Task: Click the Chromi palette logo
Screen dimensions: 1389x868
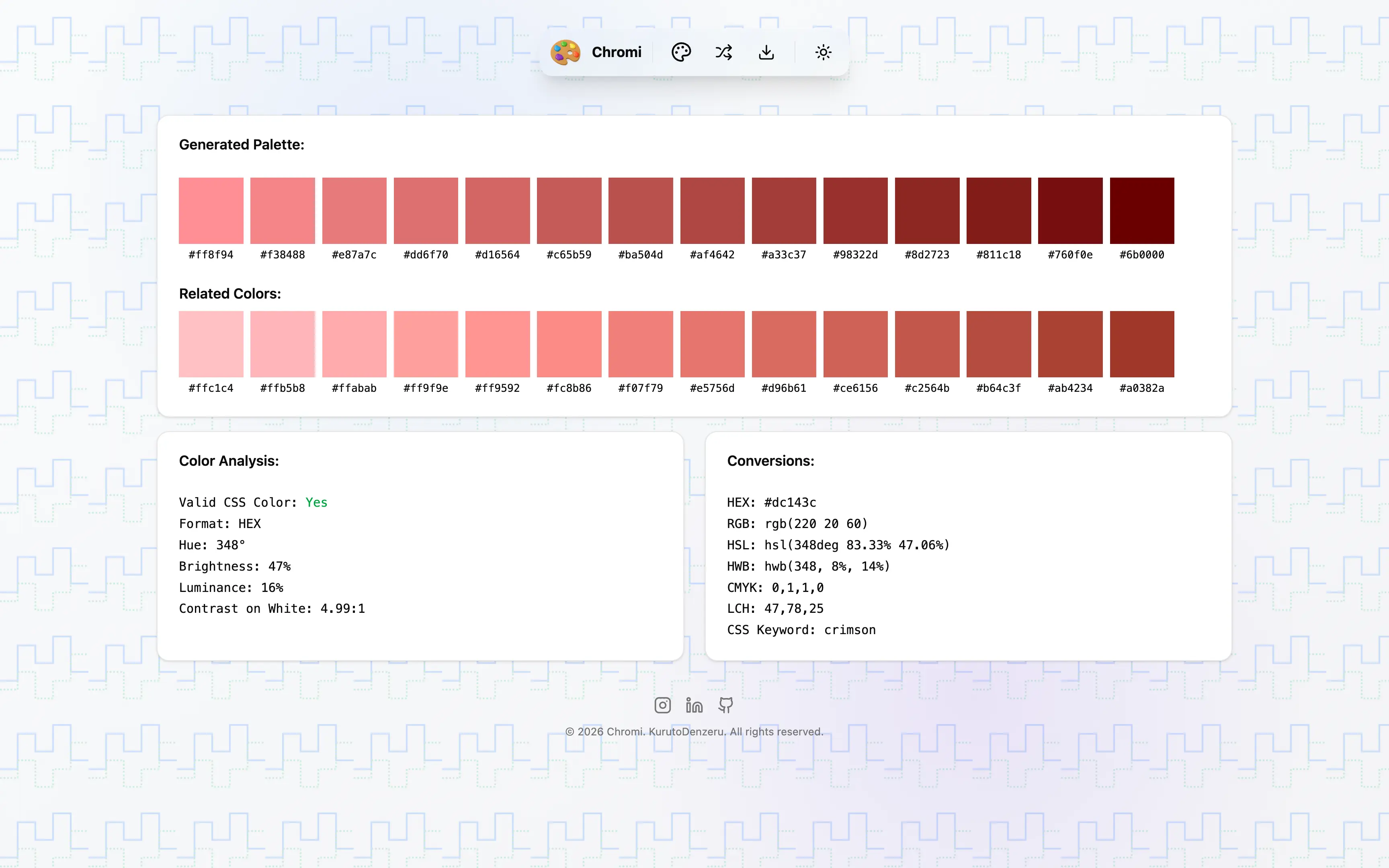Action: coord(566,52)
